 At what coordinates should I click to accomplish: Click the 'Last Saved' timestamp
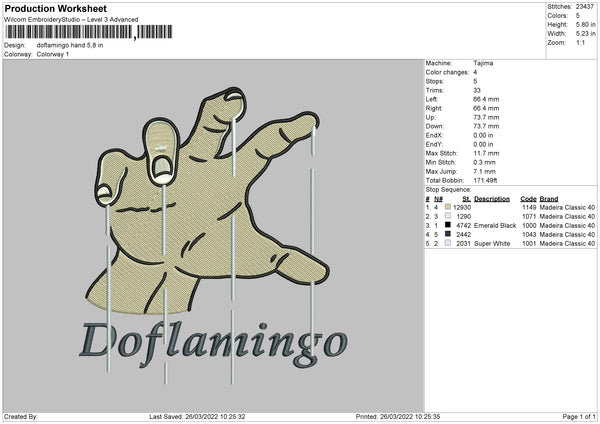point(197,416)
